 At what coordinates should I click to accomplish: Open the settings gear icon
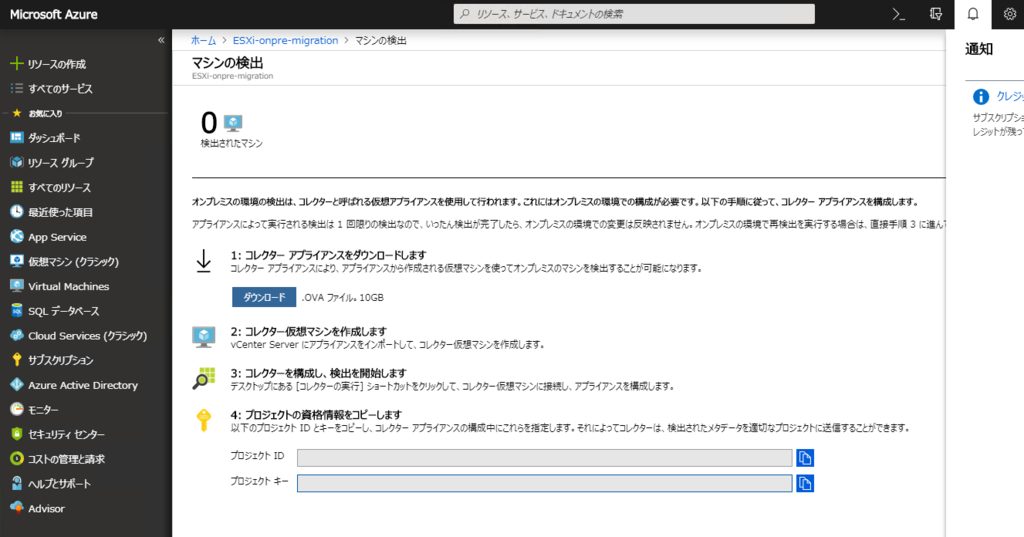(x=1010, y=14)
